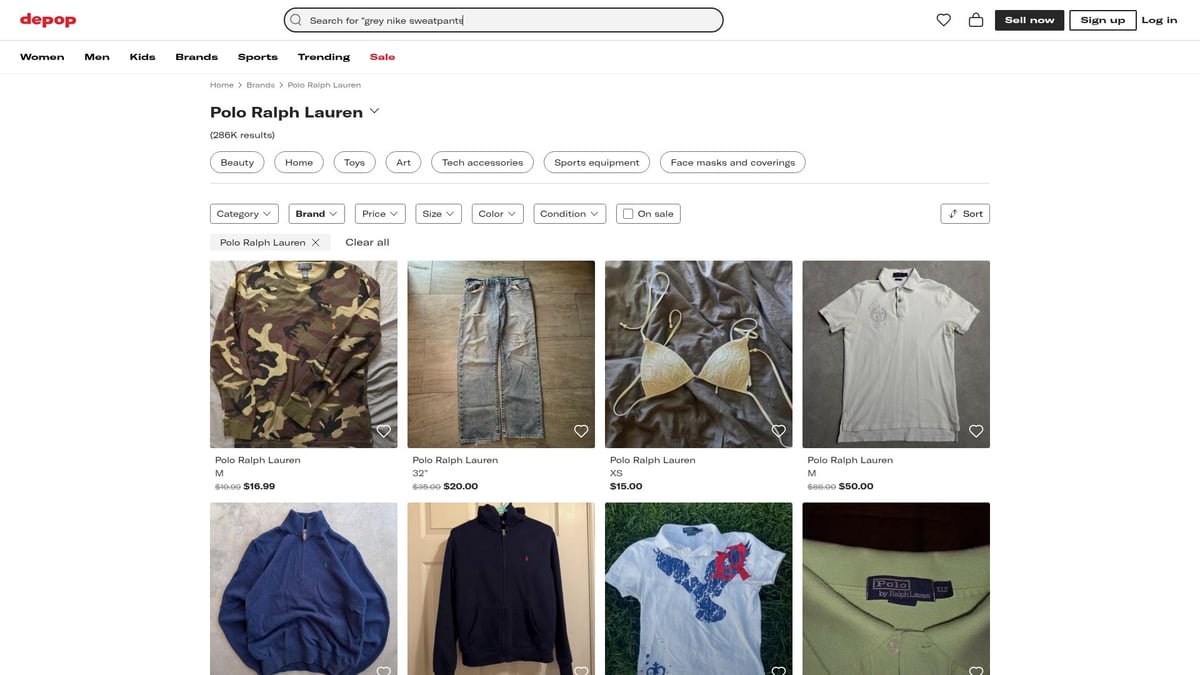Open the shopping bag icon
The height and width of the screenshot is (675, 1200).
click(976, 20)
